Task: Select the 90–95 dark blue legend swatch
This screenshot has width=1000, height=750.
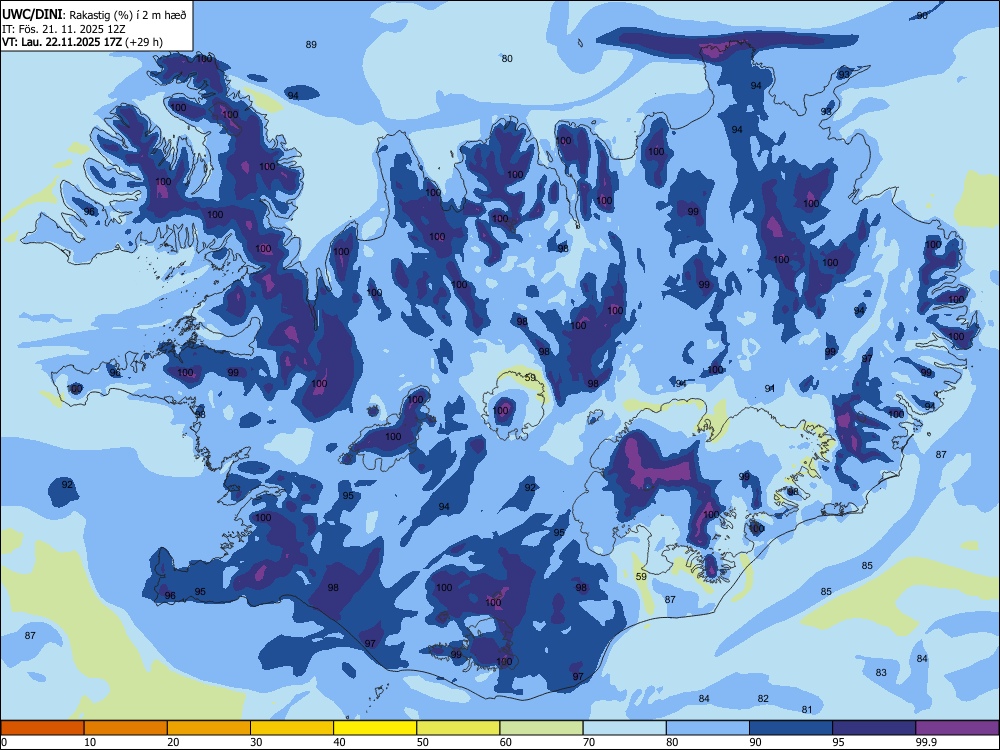Action: (791, 728)
